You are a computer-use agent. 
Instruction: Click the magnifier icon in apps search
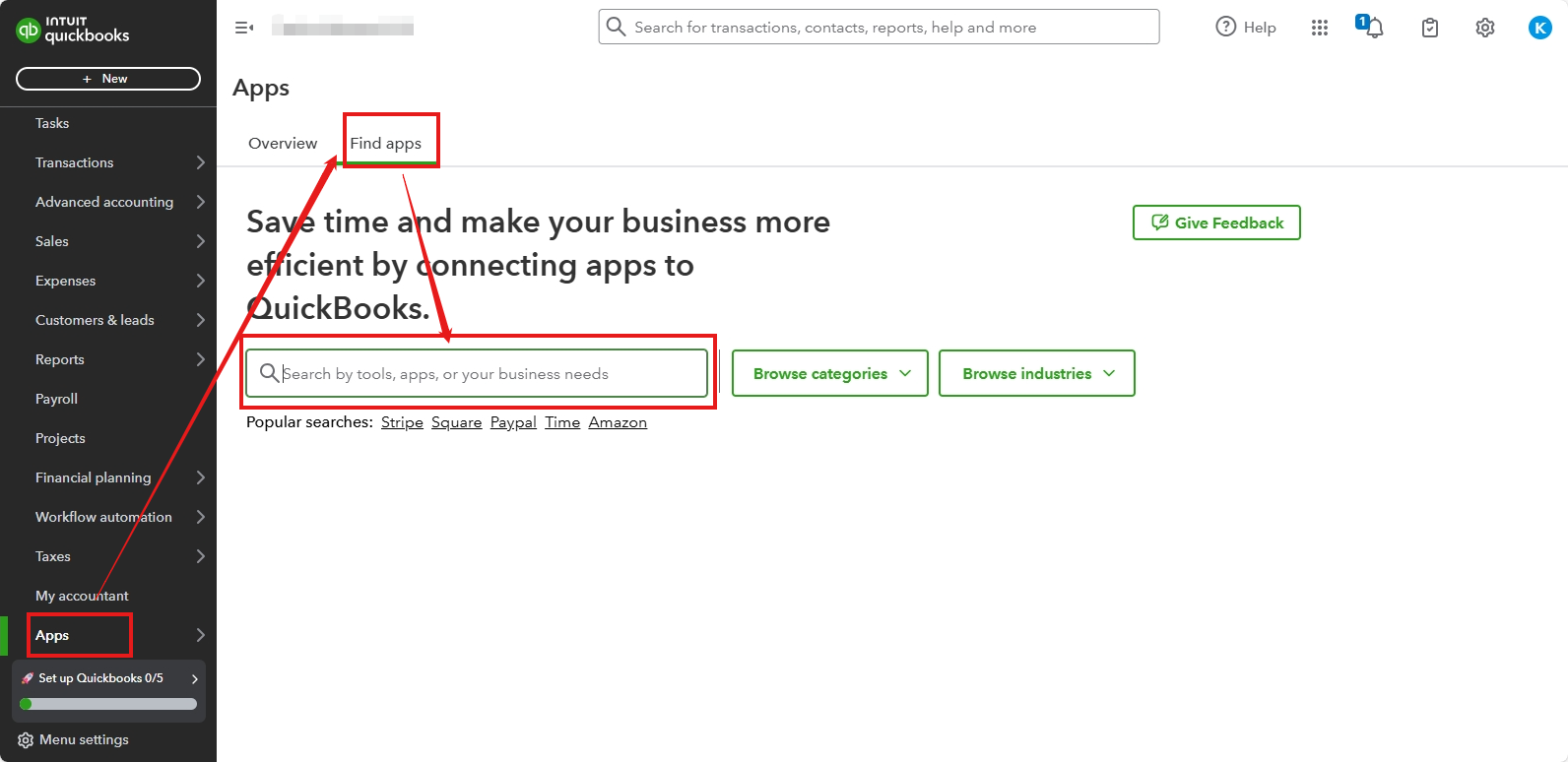(x=269, y=372)
